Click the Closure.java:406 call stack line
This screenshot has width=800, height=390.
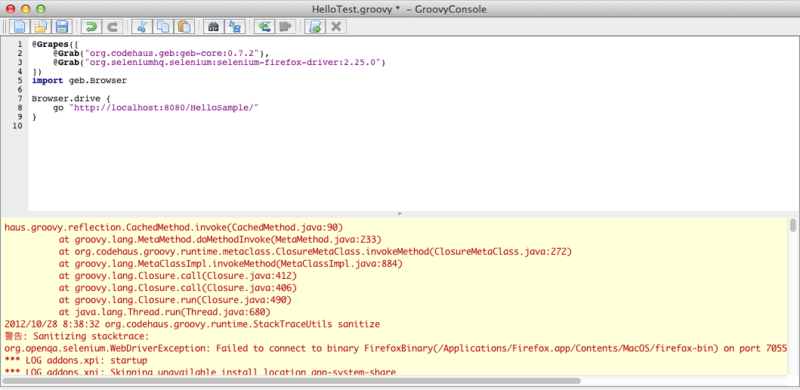(x=178, y=288)
